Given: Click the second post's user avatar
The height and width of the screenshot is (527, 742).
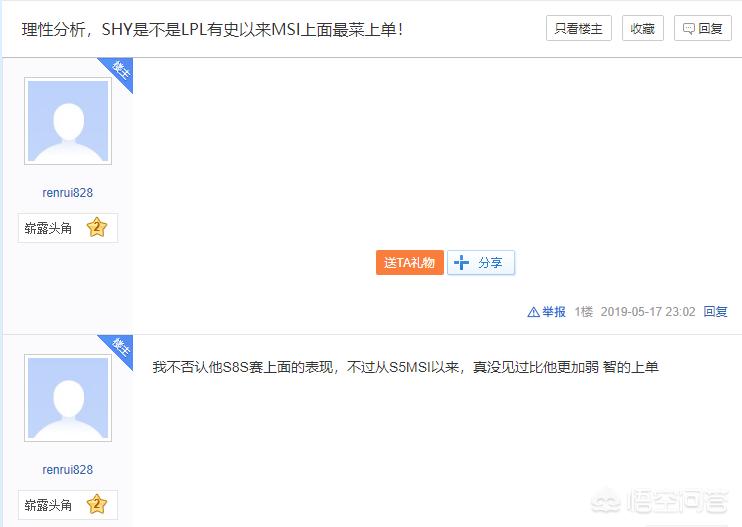Looking at the screenshot, I should 68,399.
